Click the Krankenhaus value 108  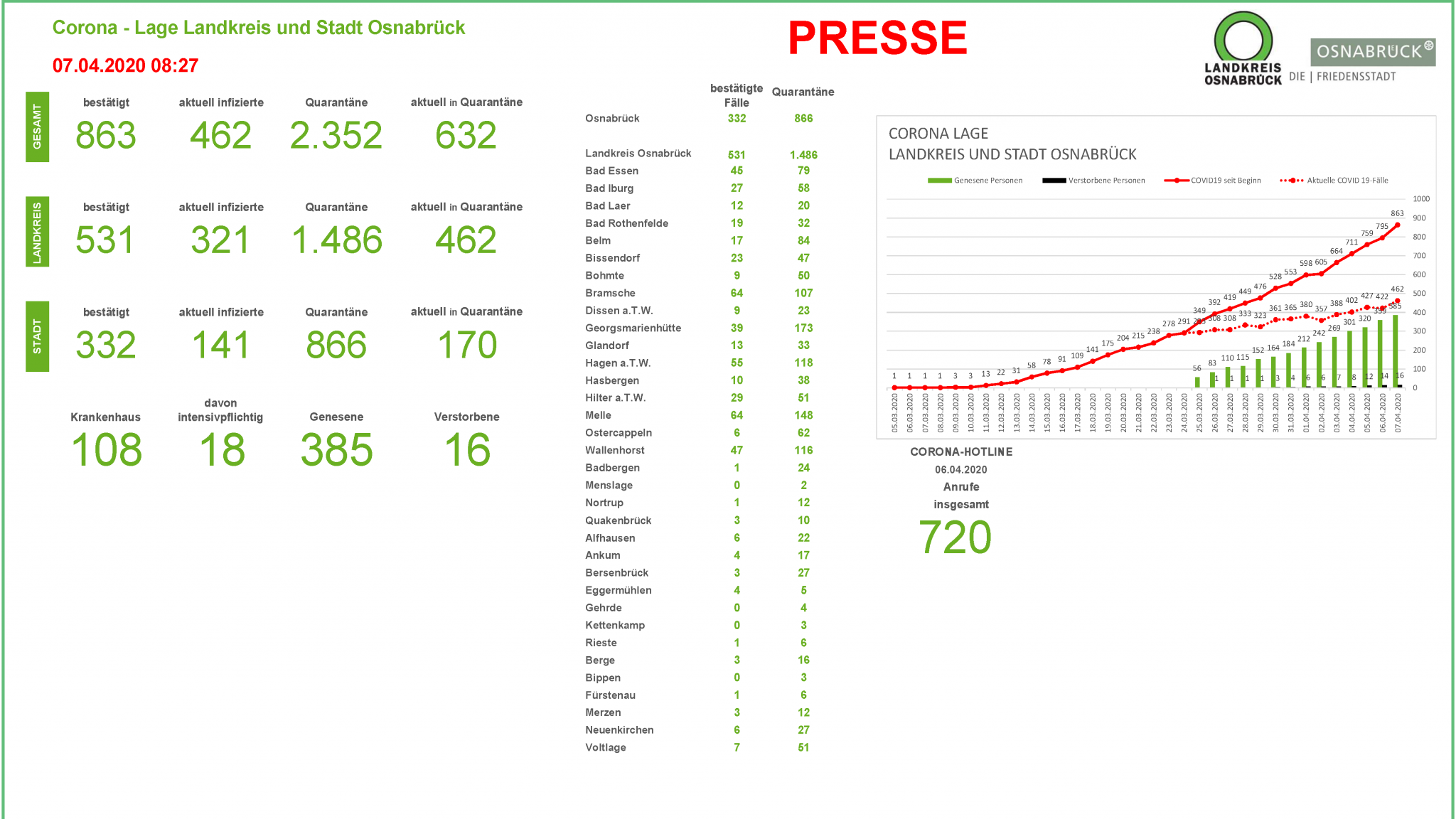(107, 450)
